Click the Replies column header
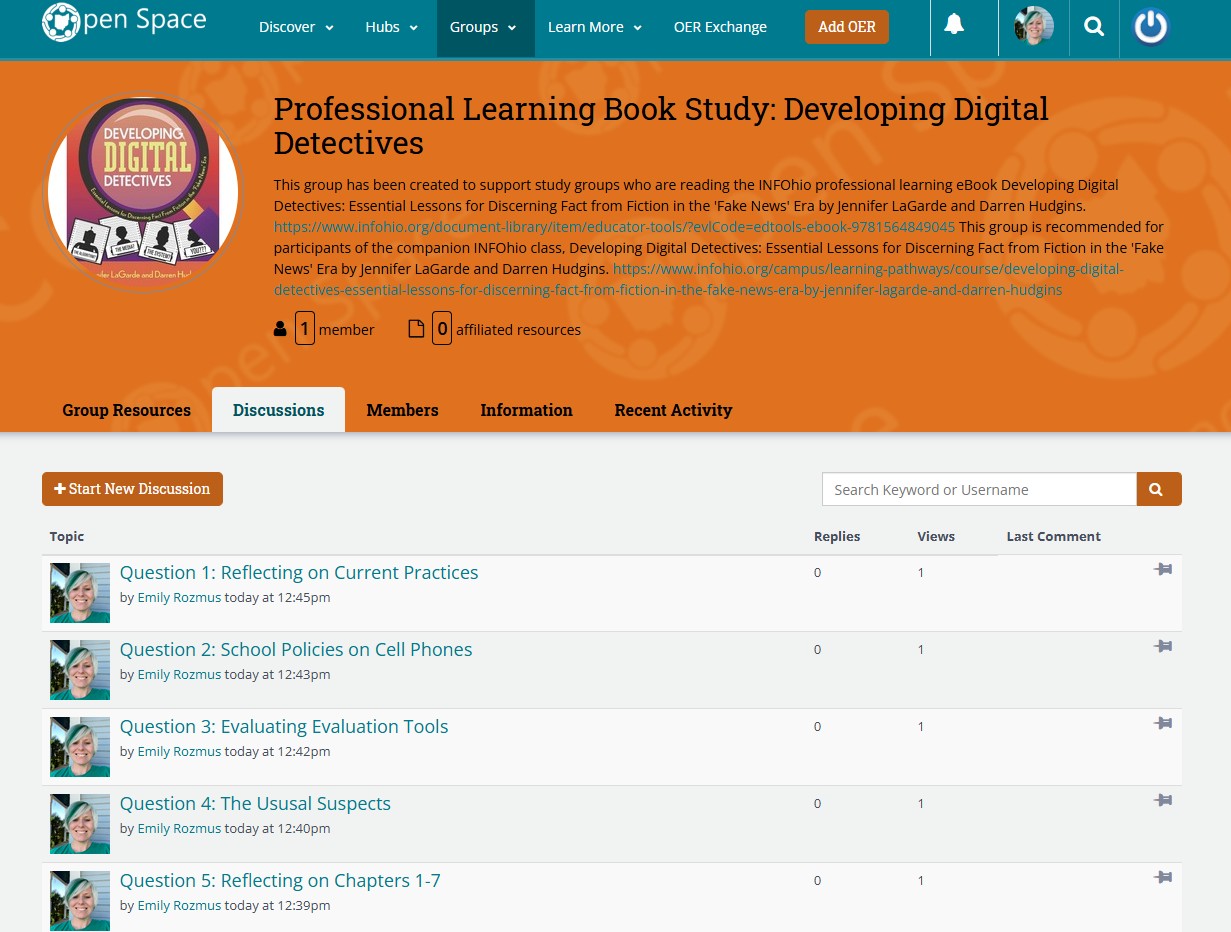1231x932 pixels. [x=837, y=537]
